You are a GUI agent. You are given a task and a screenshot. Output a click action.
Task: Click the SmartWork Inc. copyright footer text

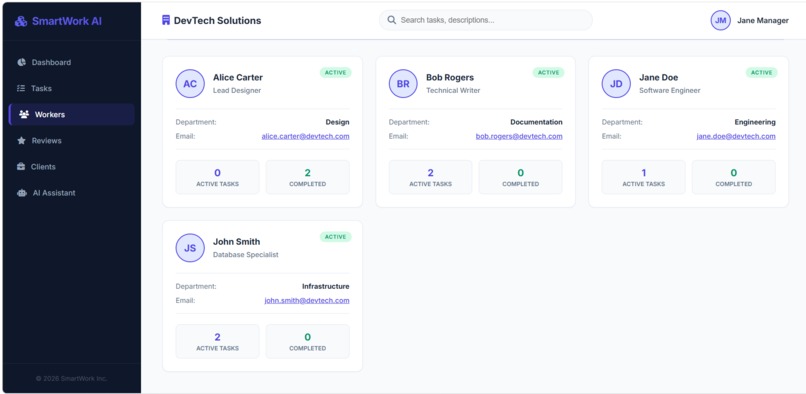(x=71, y=379)
